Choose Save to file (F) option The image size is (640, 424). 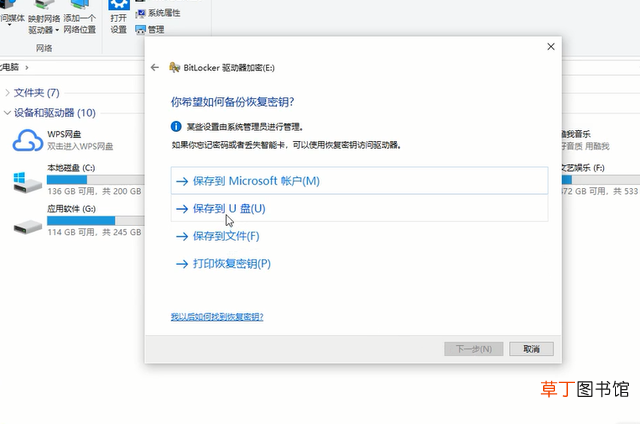click(x=226, y=236)
